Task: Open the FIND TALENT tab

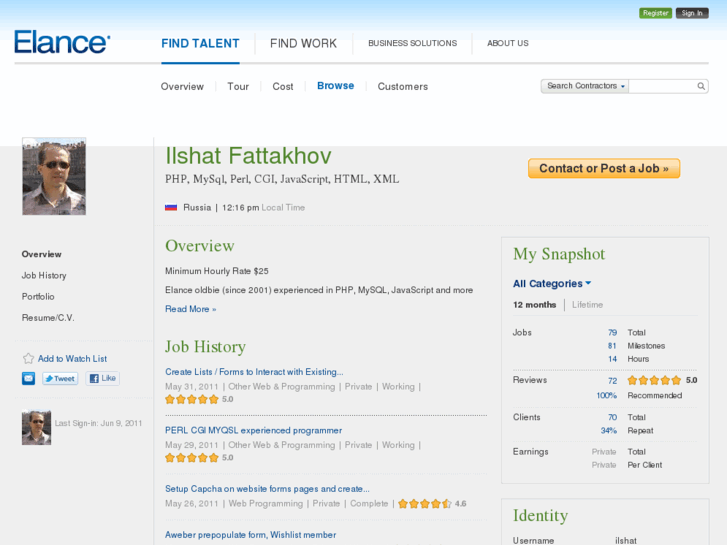Action: (x=200, y=44)
